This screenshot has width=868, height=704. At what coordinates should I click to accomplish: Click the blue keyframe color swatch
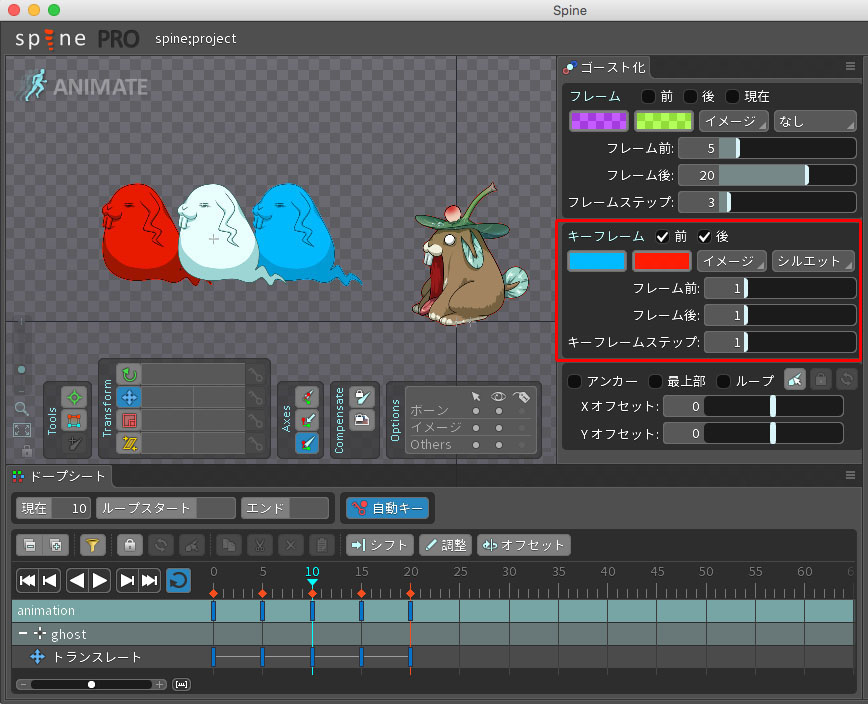(x=597, y=261)
